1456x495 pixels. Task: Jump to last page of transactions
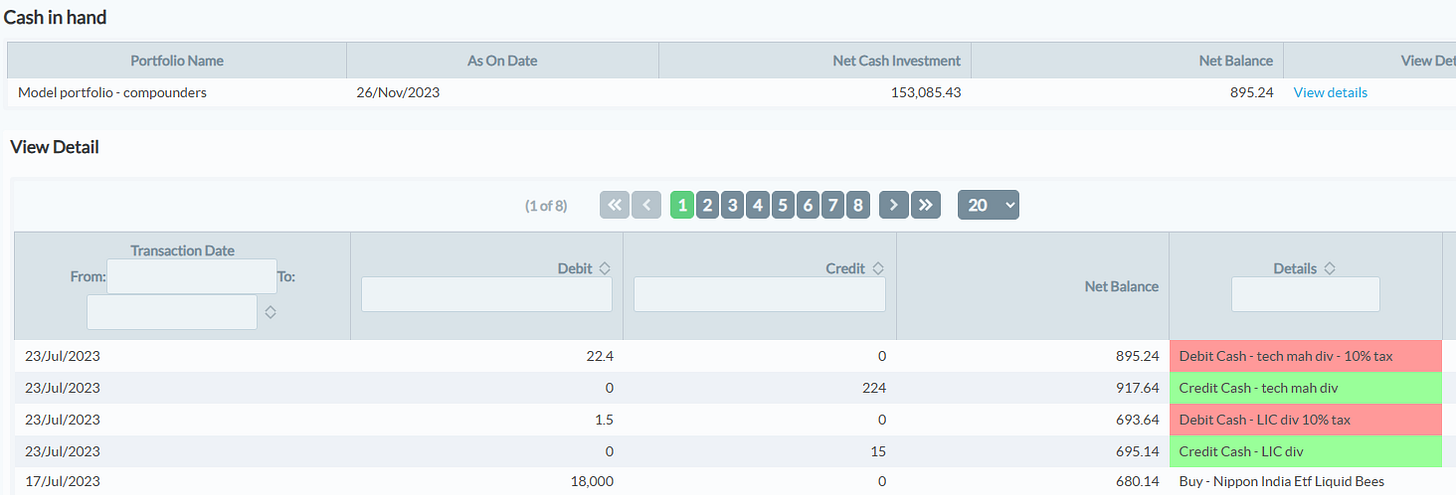point(926,205)
